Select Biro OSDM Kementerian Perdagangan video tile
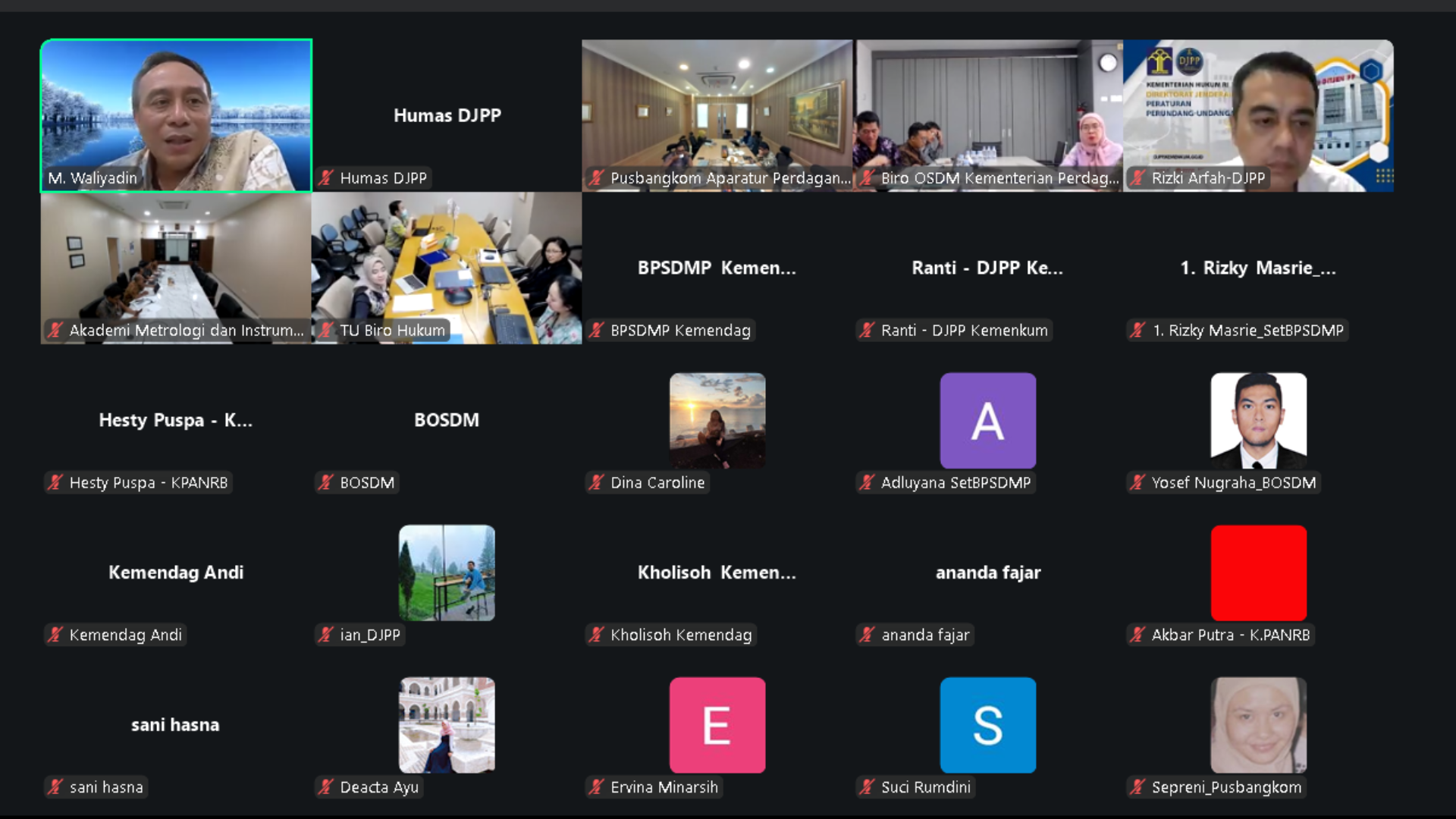The image size is (1456, 819). coord(988,106)
